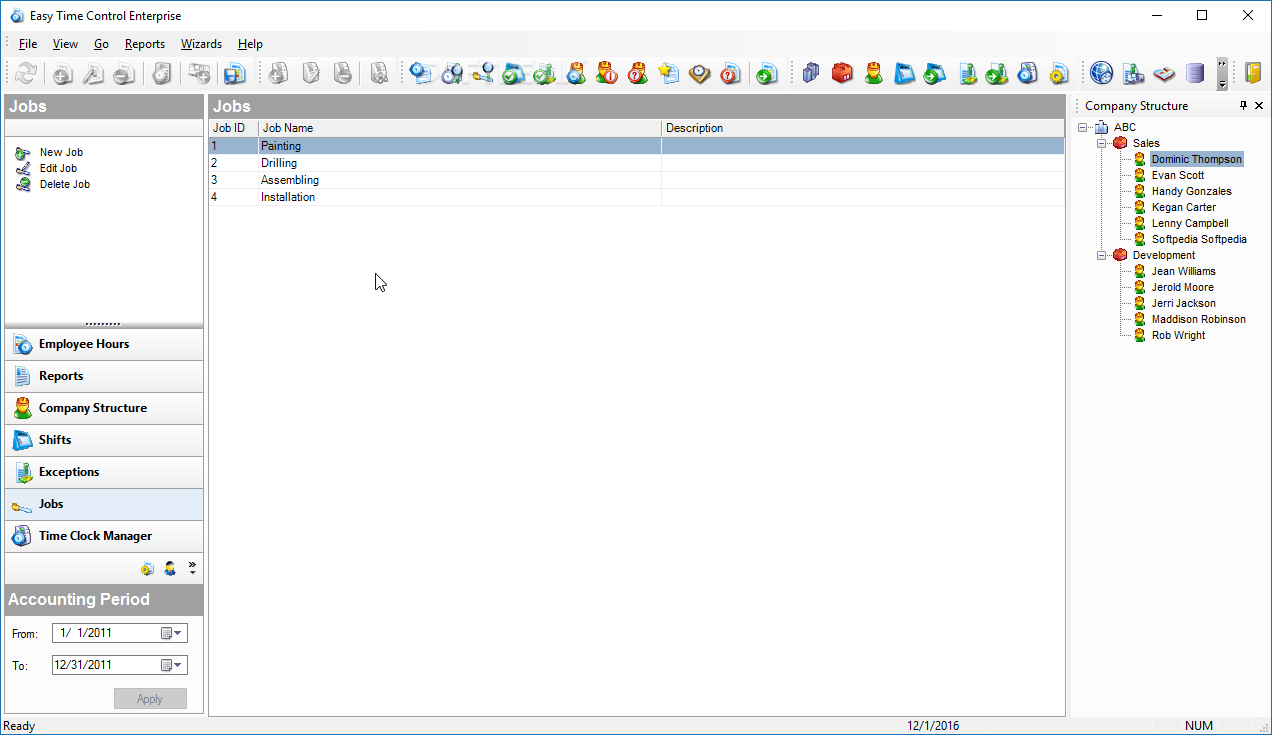Image resolution: width=1272 pixels, height=735 pixels.
Task: Click the calendar with green checkmark icon
Action: pos(514,73)
